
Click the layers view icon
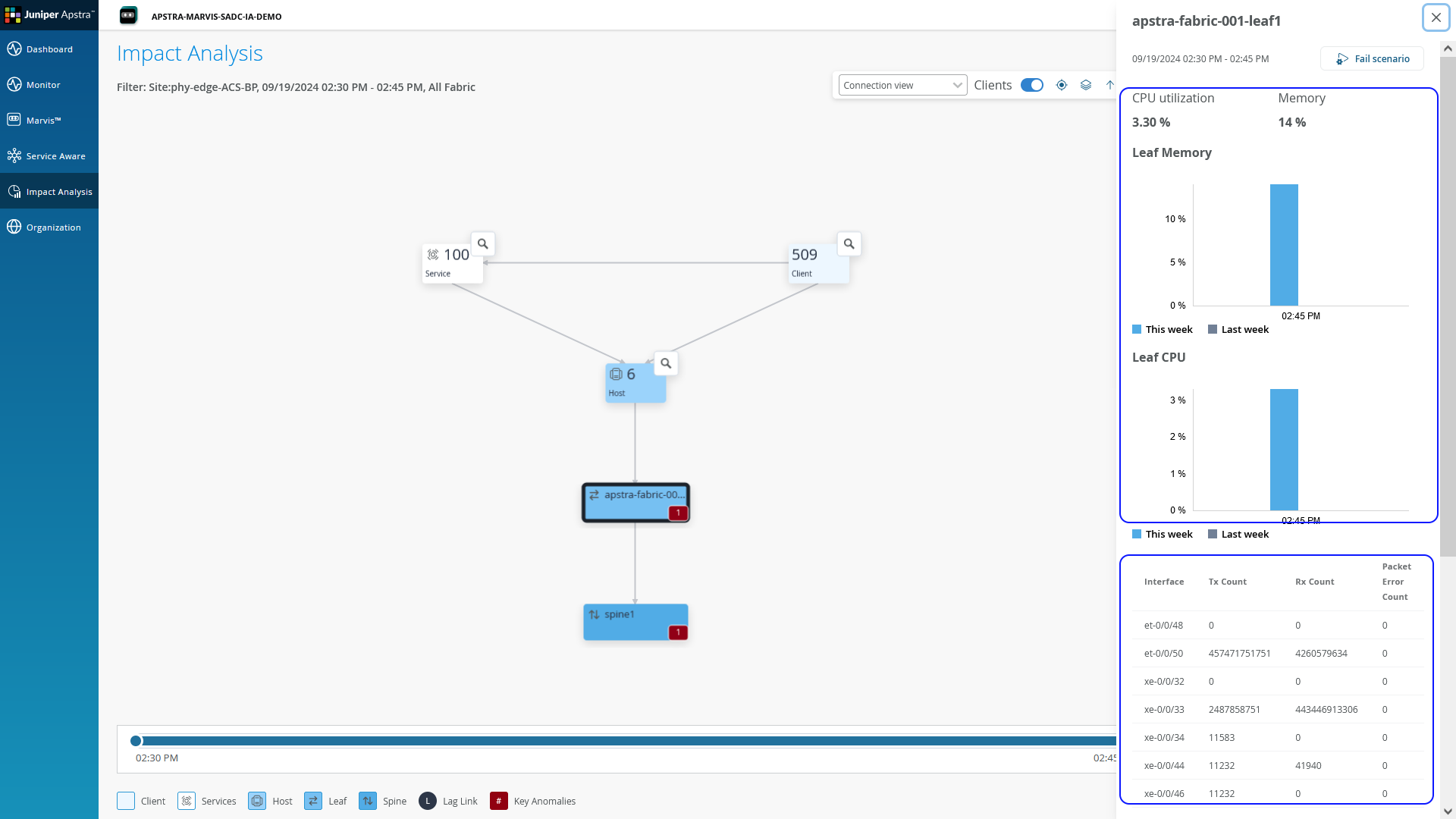(x=1086, y=85)
